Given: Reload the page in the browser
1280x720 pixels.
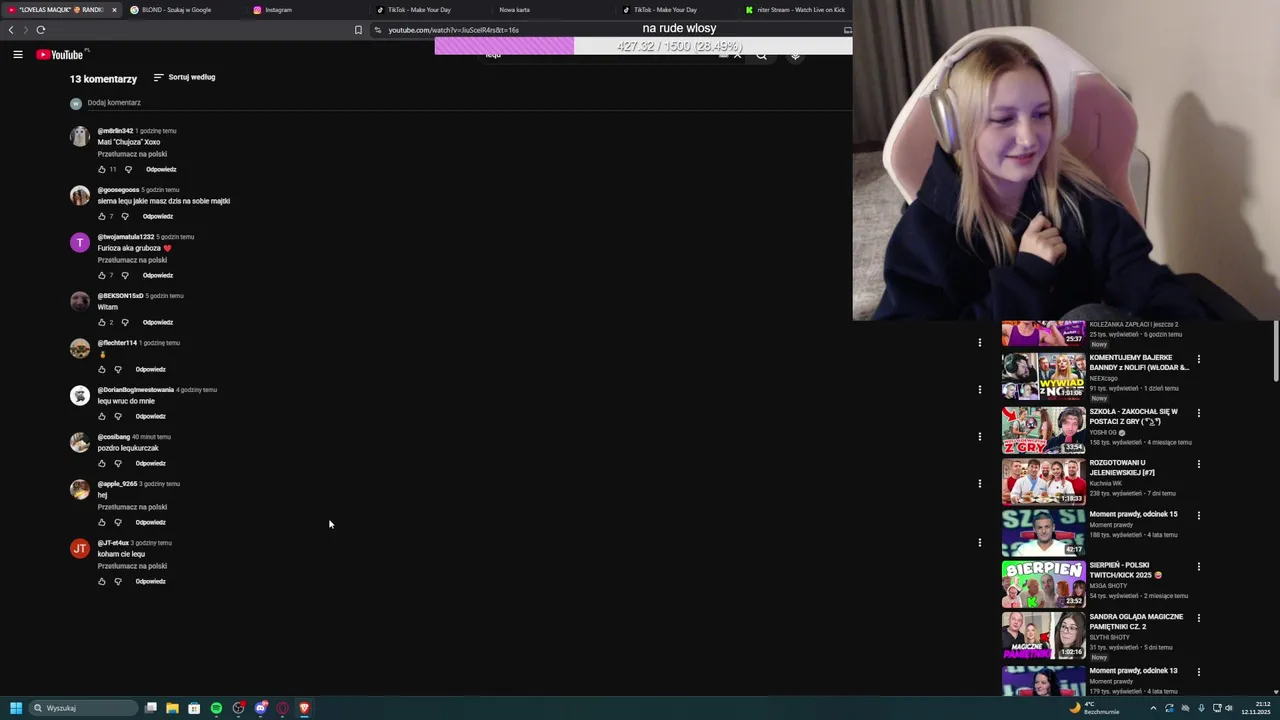Looking at the screenshot, I should (x=41, y=30).
